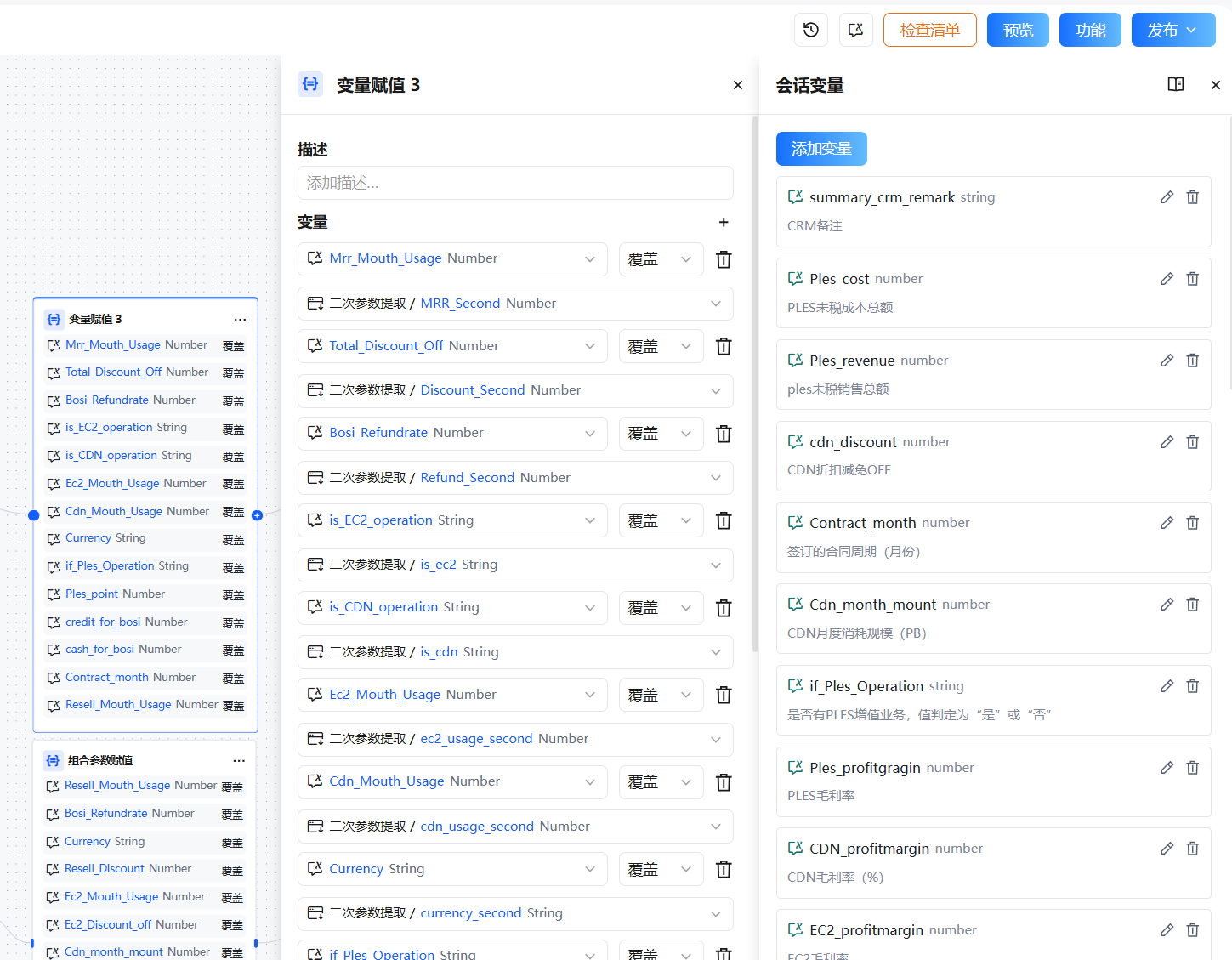Image resolution: width=1232 pixels, height=960 pixels.
Task: Click the 检查清单 button
Action: point(929,29)
